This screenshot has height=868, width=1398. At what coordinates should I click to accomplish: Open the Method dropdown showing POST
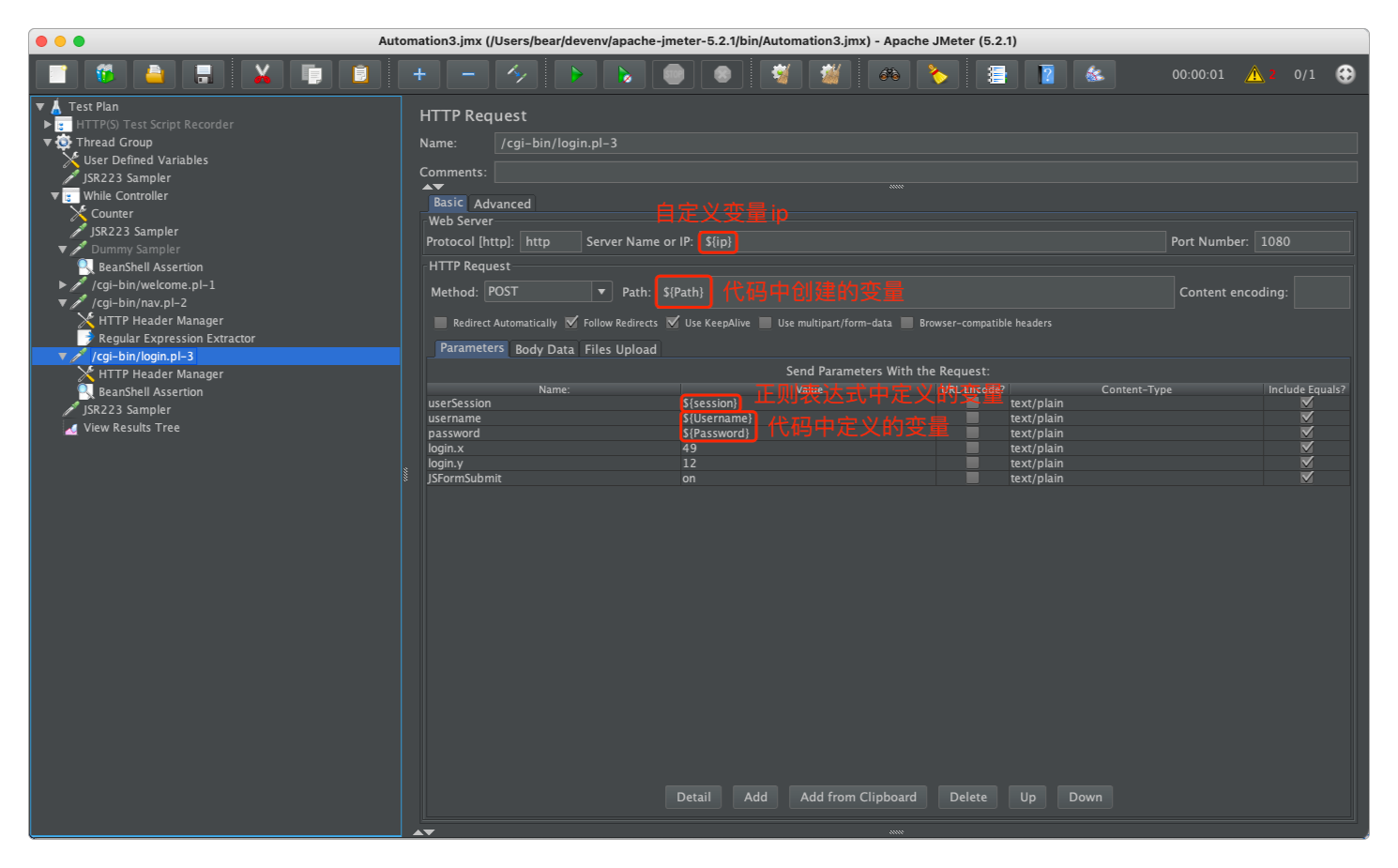[549, 292]
